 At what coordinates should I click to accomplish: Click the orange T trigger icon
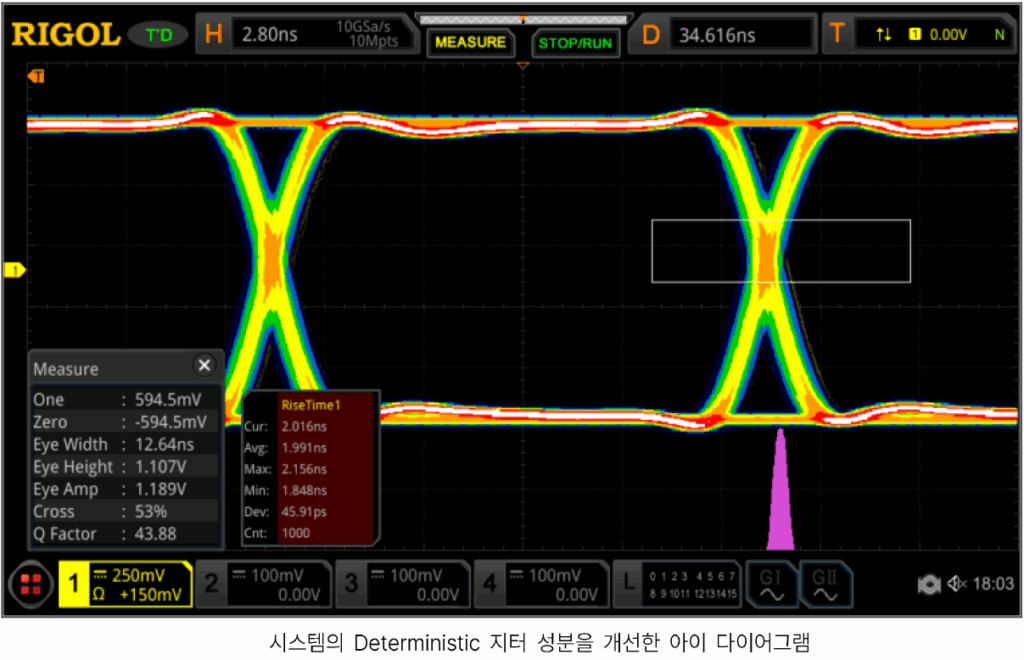837,35
